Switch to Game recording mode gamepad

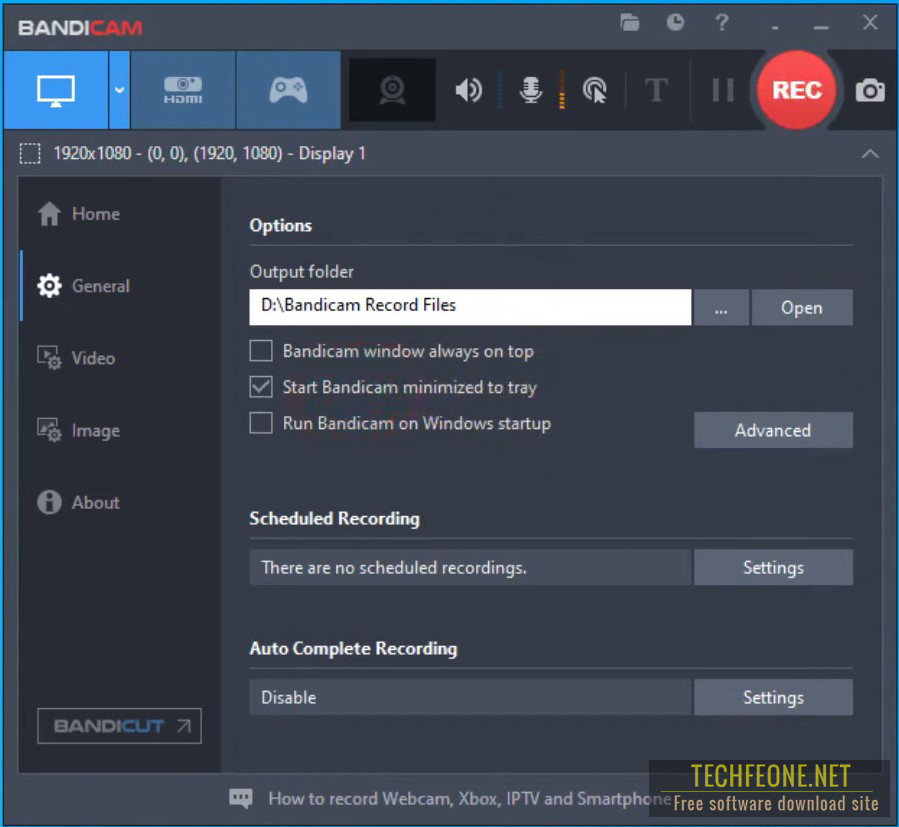coord(288,90)
